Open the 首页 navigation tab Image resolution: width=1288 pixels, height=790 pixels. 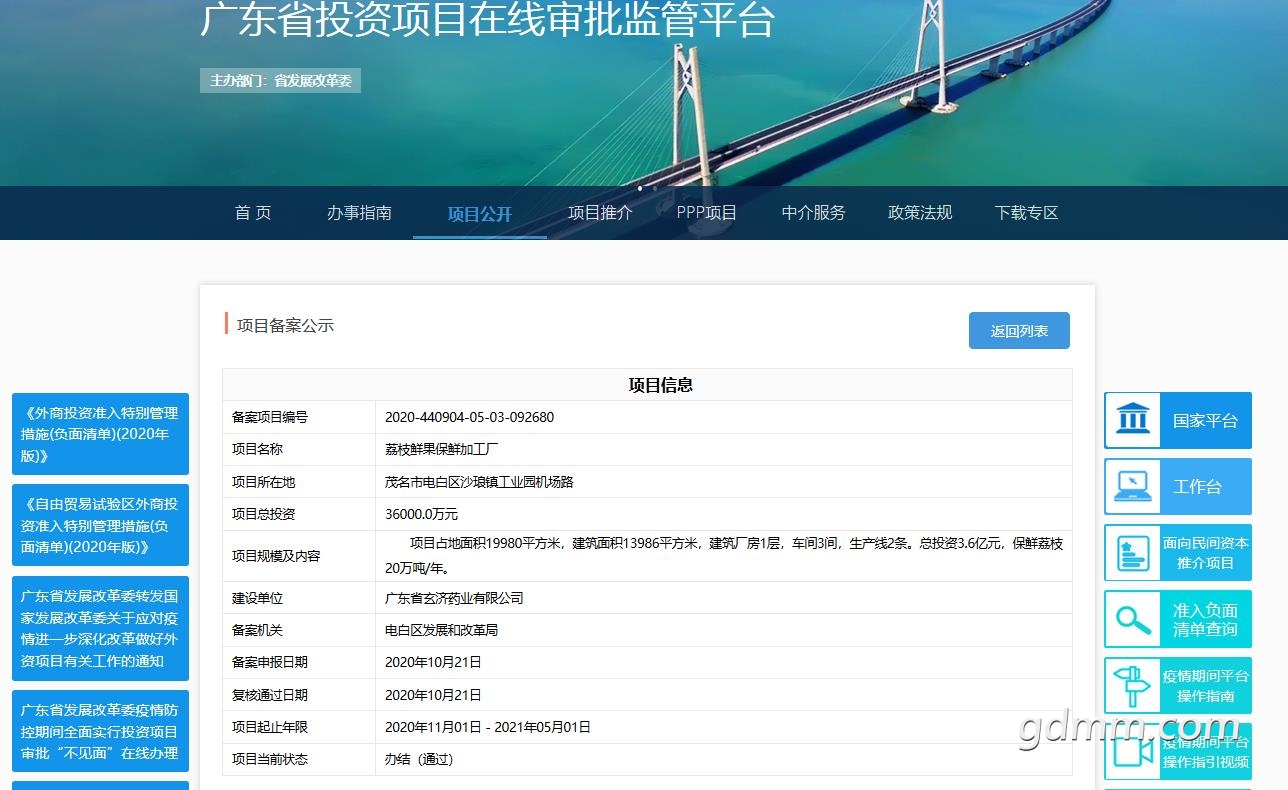pyautogui.click(x=253, y=213)
